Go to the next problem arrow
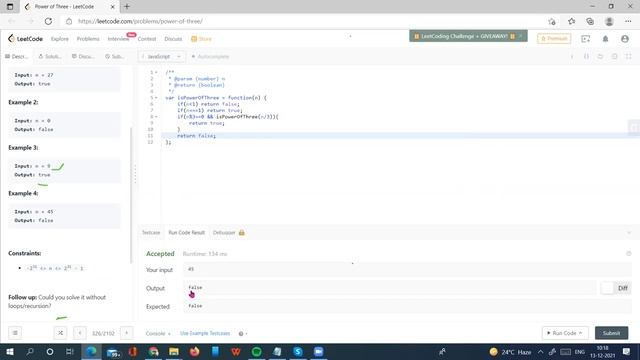Screen dimensions: 640x360 tap(127, 333)
